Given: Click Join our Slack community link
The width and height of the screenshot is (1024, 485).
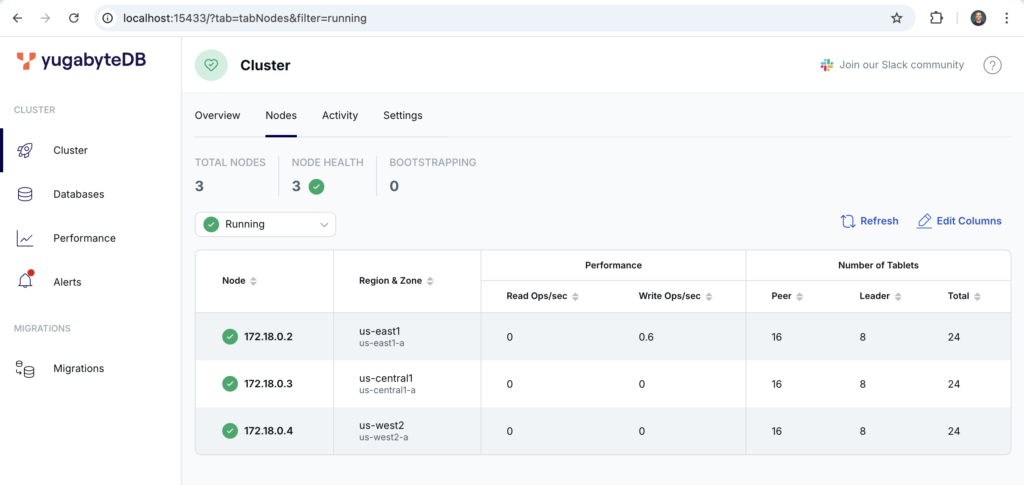Looking at the screenshot, I should 892,65.
